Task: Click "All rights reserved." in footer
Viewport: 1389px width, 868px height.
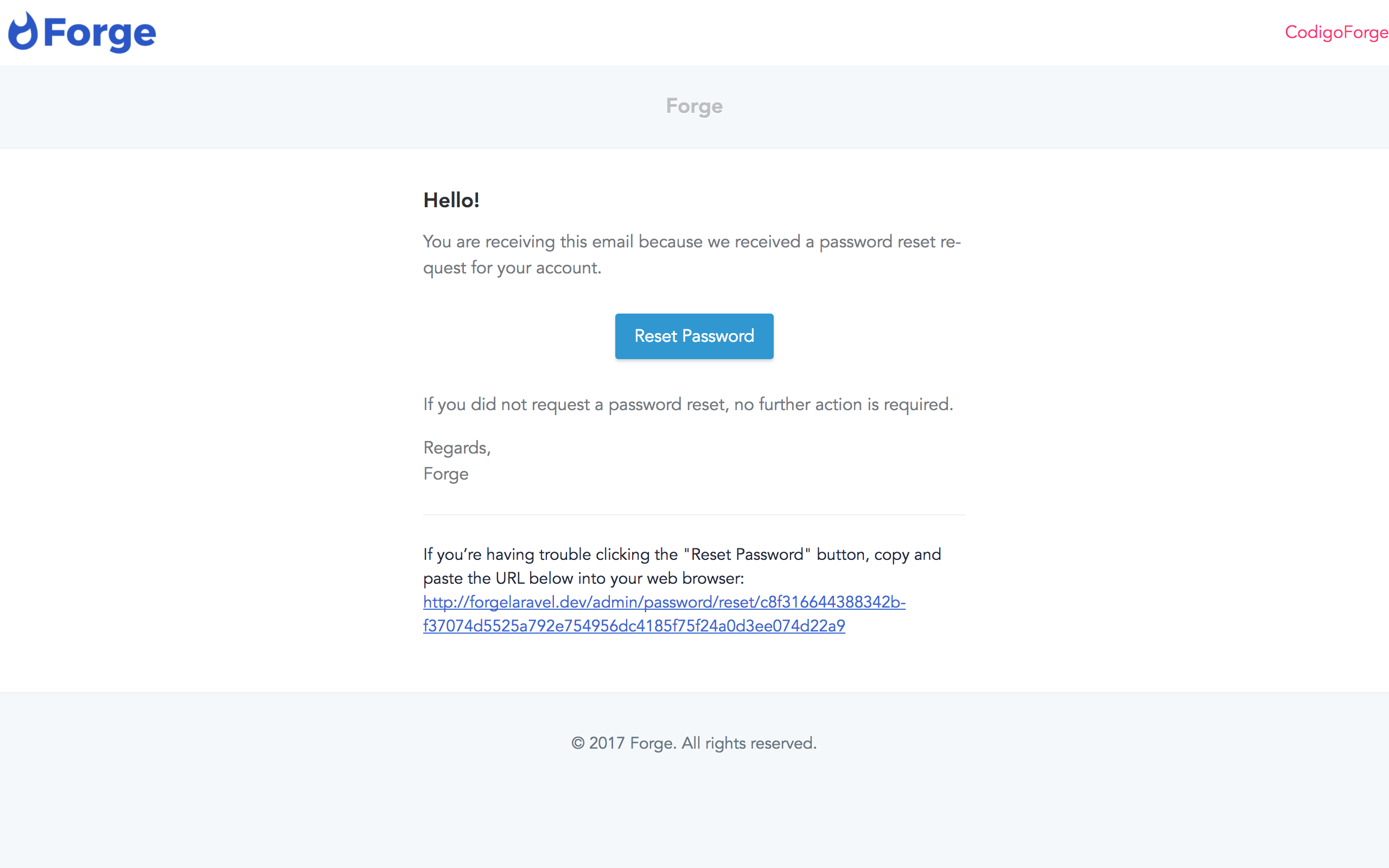Action: pos(748,743)
